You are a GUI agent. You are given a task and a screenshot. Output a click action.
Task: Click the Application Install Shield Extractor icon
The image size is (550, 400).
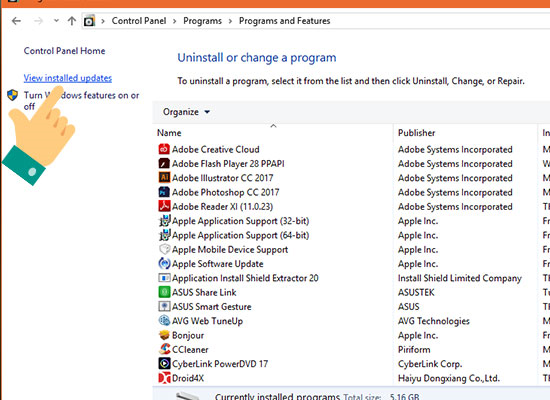(164, 278)
